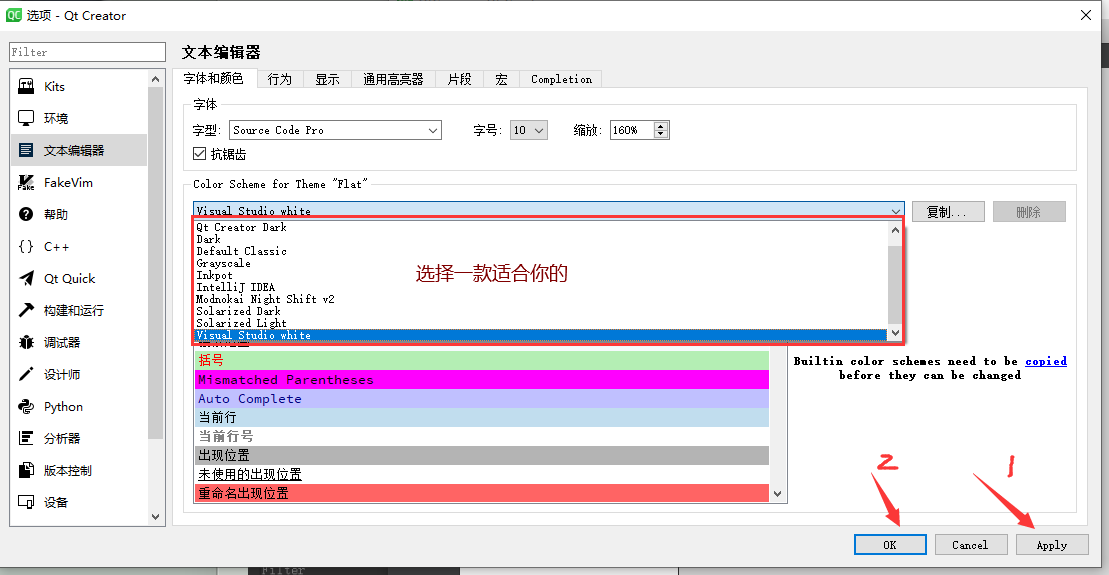Open the 片段 snippets tab
This screenshot has width=1109, height=575.
click(459, 79)
